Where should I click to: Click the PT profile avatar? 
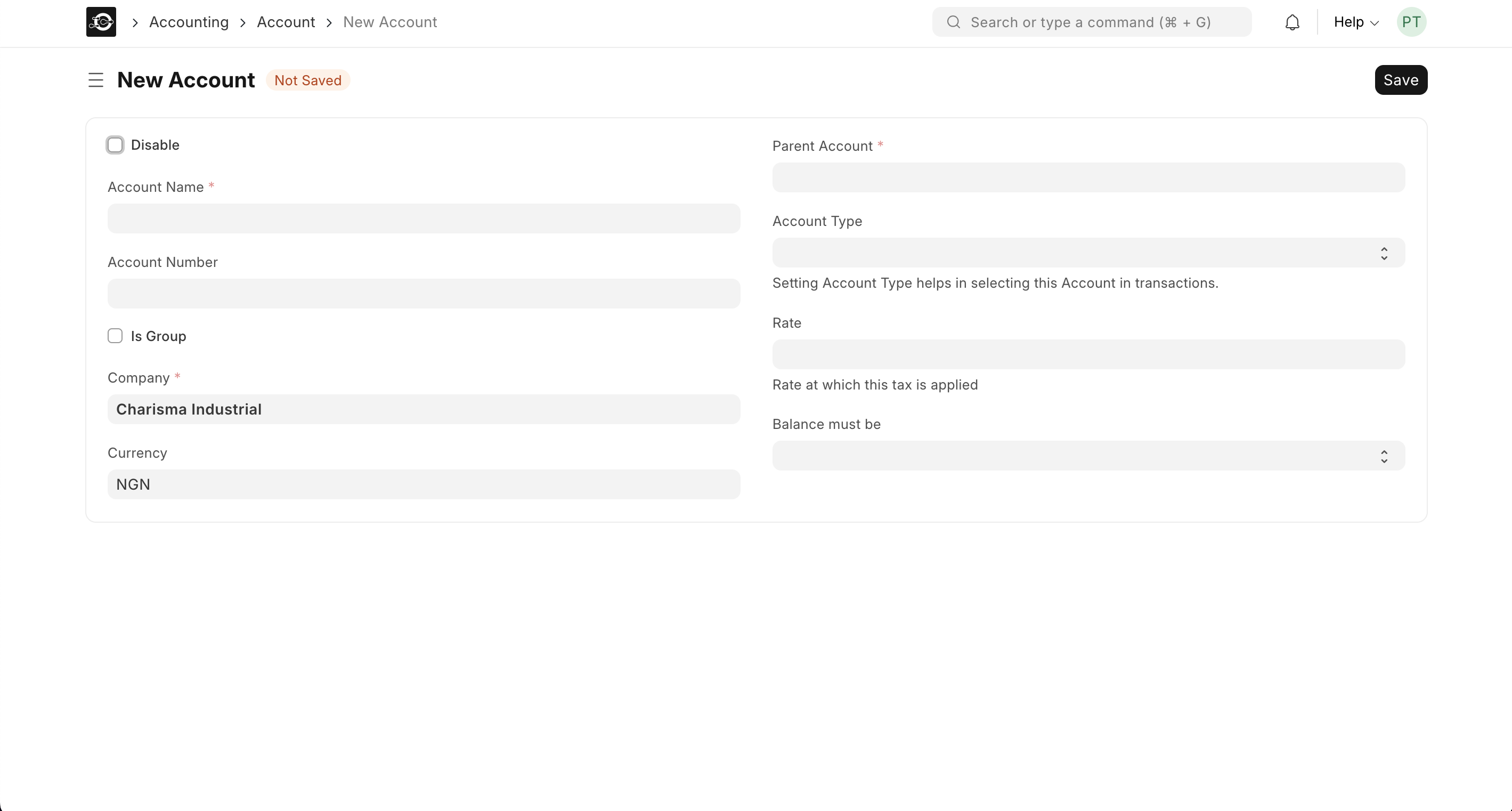point(1411,22)
